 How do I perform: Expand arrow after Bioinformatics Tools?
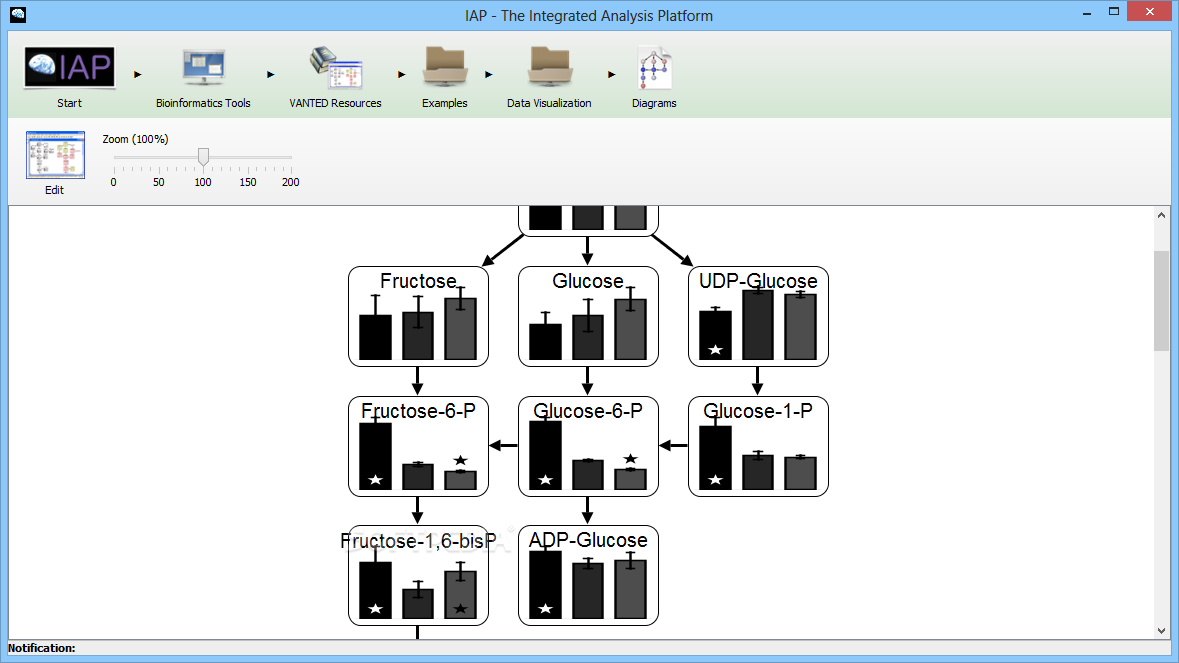[x=271, y=74]
